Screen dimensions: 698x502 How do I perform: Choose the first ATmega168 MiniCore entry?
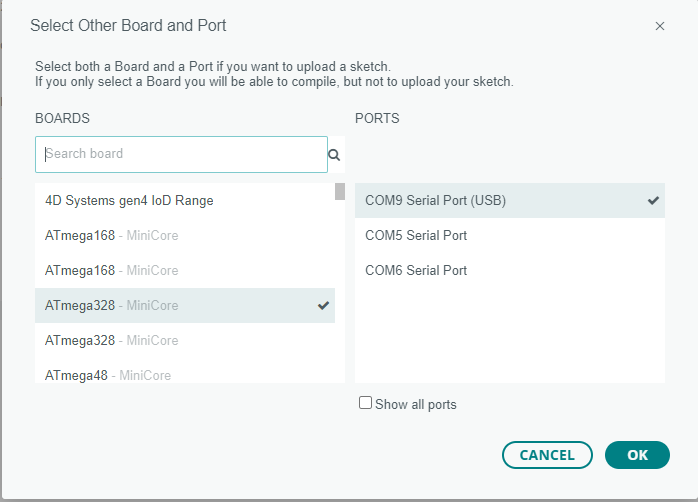pos(112,235)
